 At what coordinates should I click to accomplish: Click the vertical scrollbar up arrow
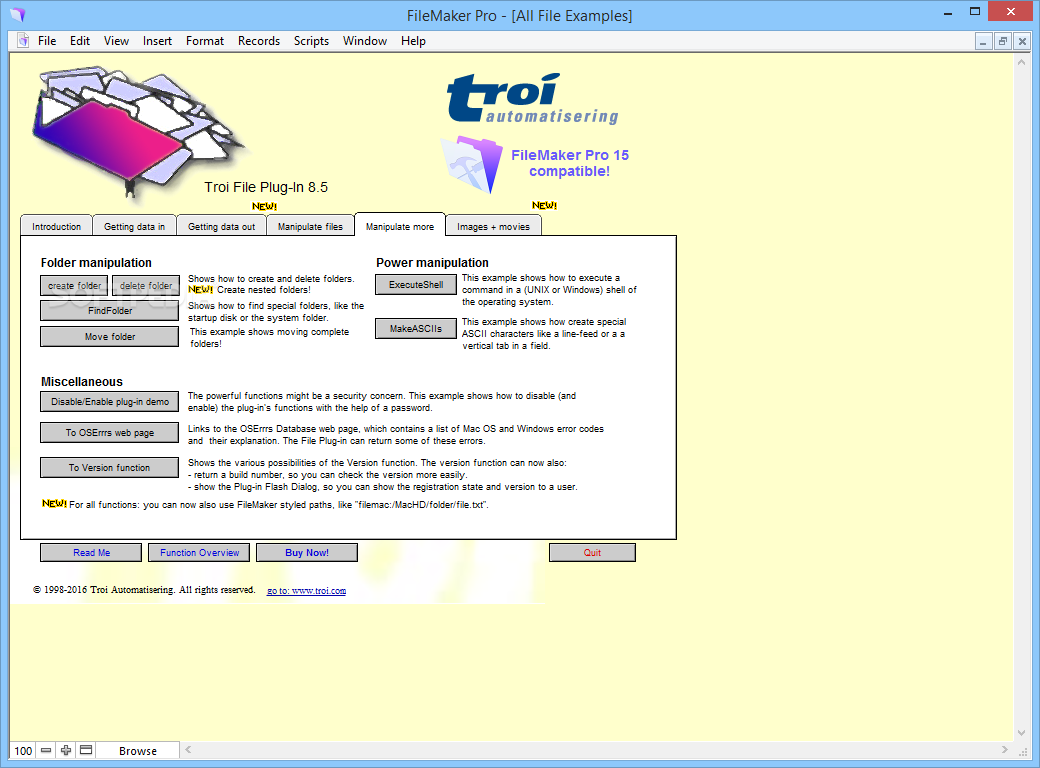point(1021,62)
